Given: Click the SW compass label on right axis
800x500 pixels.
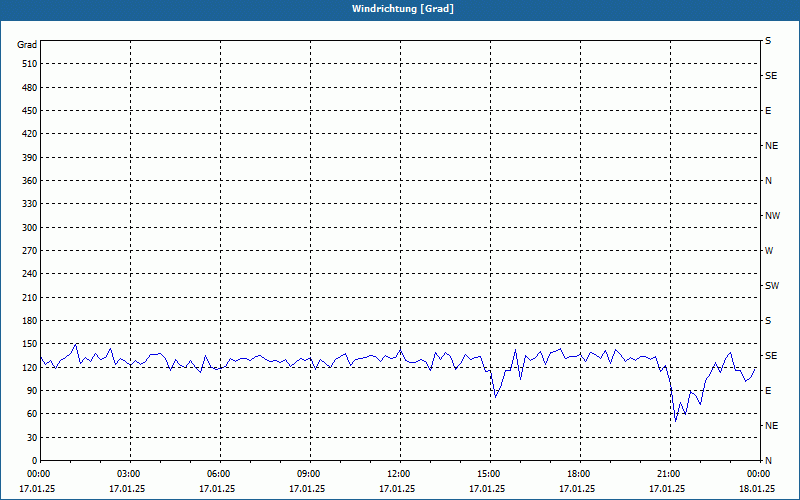Looking at the screenshot, I should pyautogui.click(x=772, y=286).
